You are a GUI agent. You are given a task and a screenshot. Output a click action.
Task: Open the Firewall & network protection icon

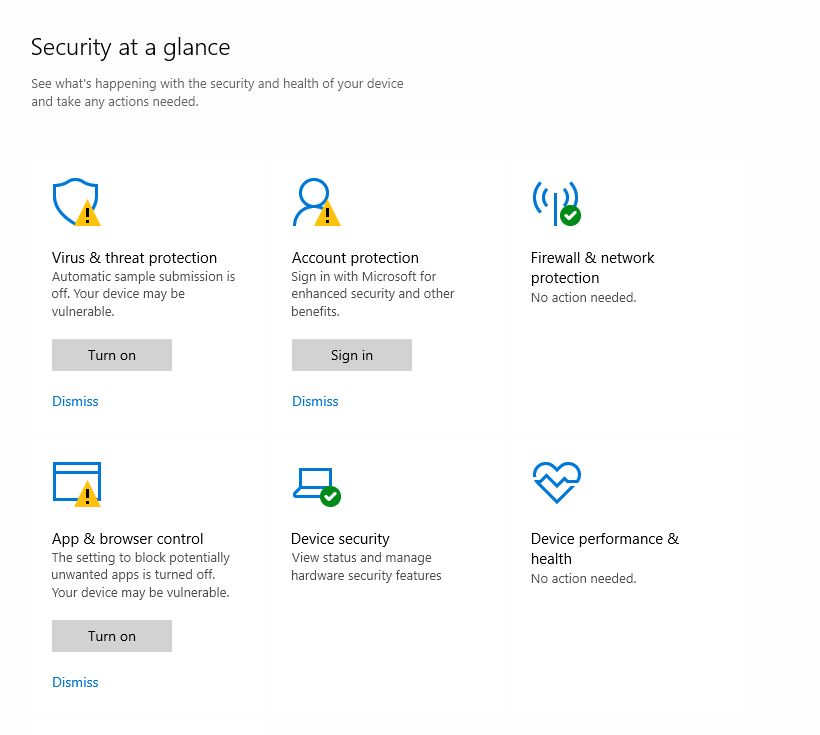[x=557, y=201]
